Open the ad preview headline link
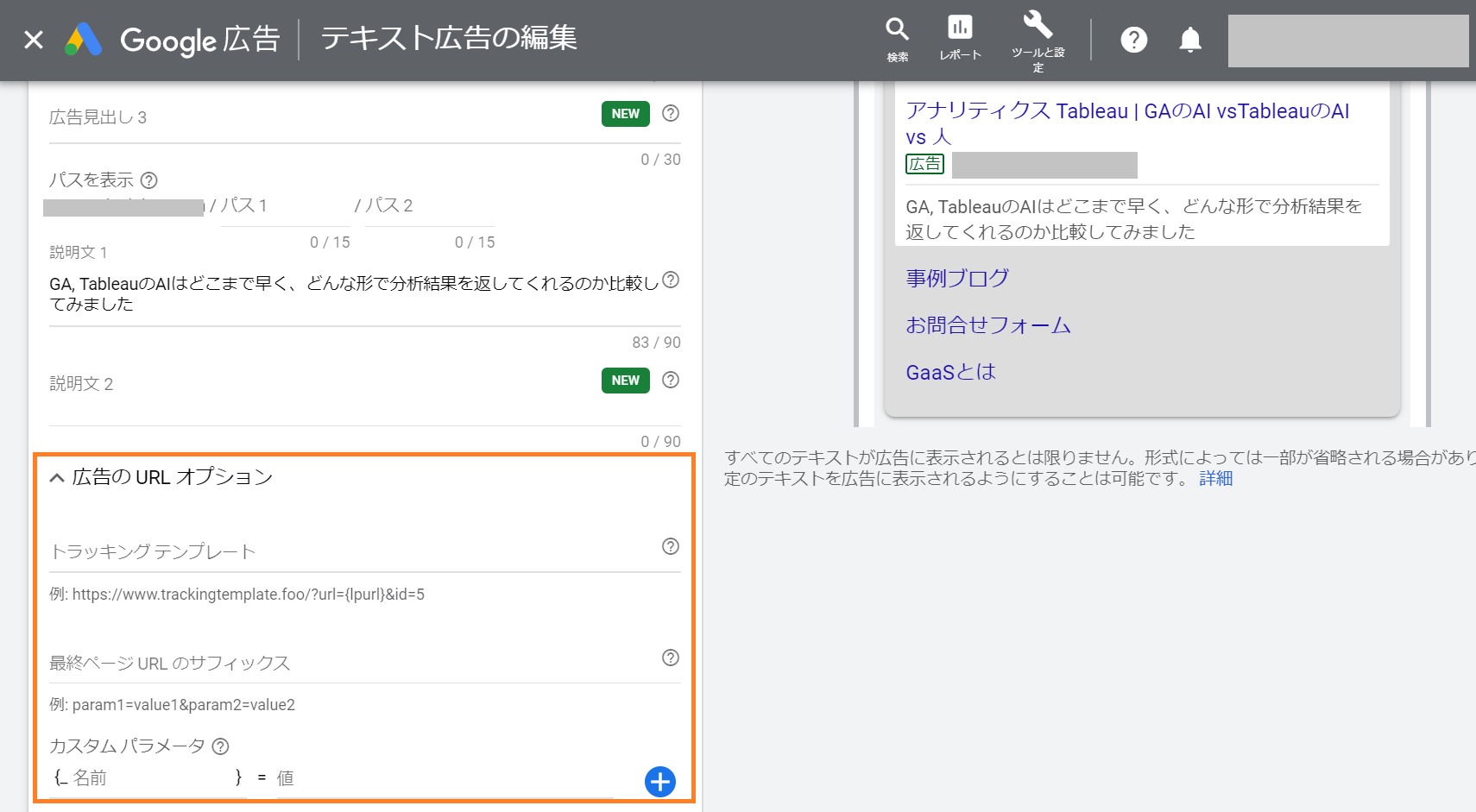This screenshot has height=812, width=1476. [1127, 123]
